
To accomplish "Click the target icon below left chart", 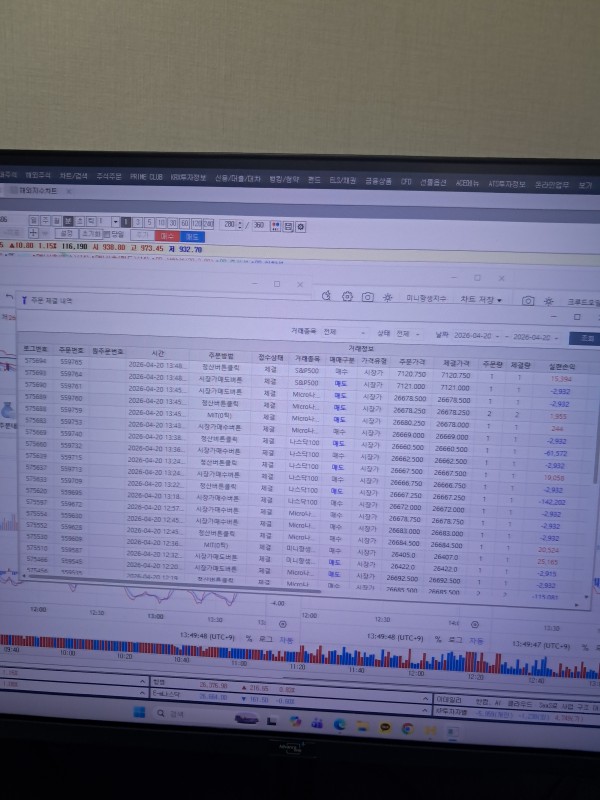I will pyautogui.click(x=283, y=624).
